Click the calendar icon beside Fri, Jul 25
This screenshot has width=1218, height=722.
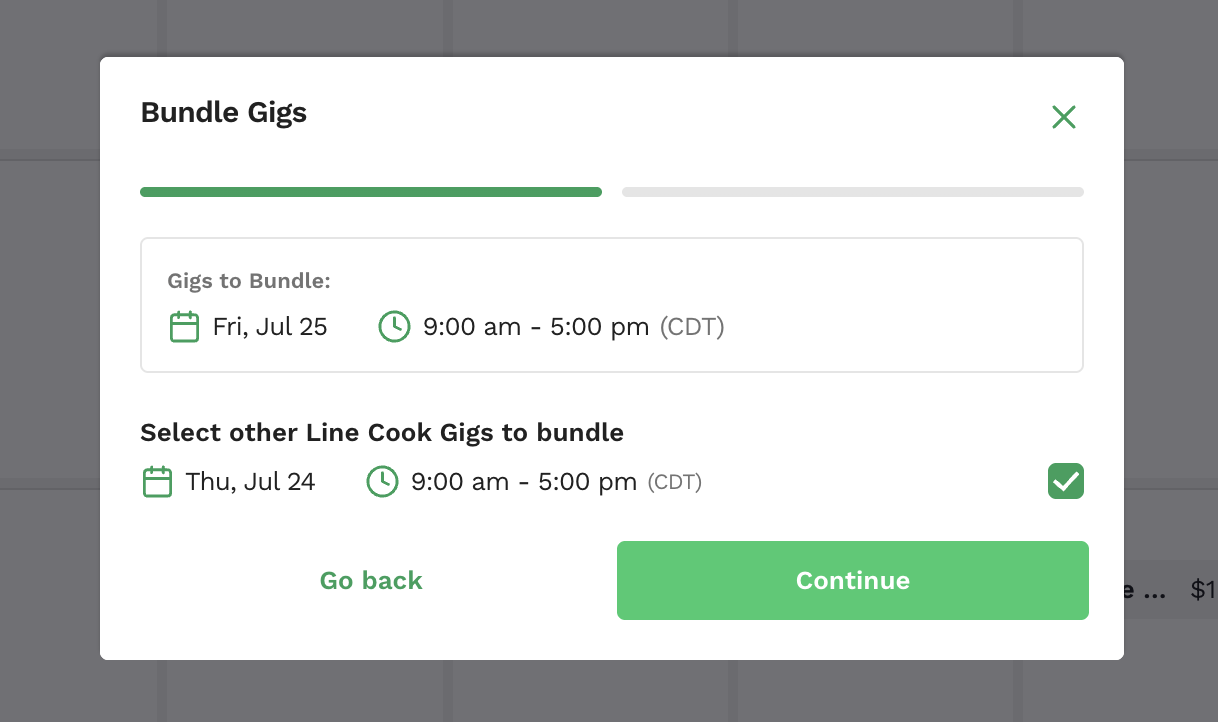tap(184, 327)
